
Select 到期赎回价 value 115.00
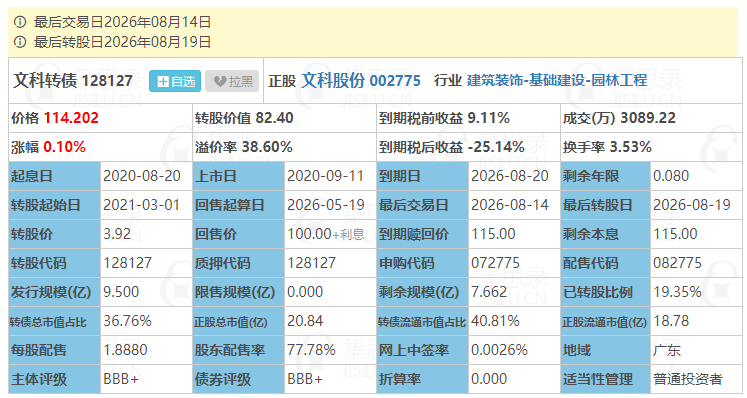pyautogui.click(x=493, y=235)
